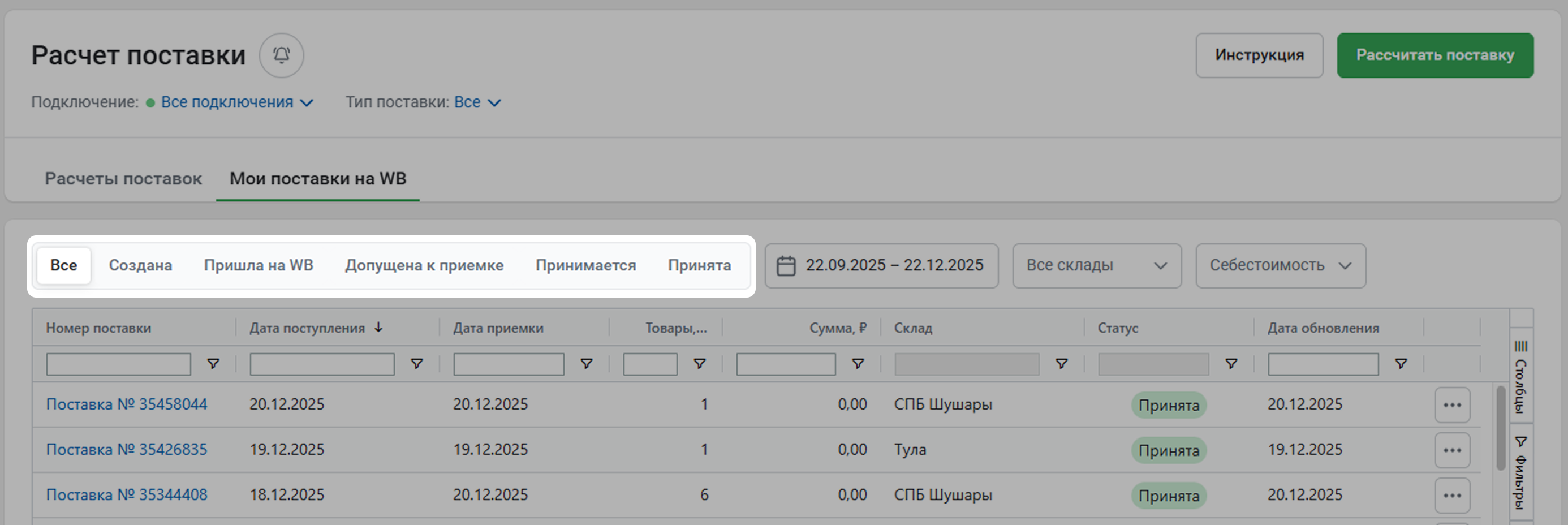This screenshot has height=525, width=1568.
Task: Click the filter icon for Склад column
Action: 1061,364
